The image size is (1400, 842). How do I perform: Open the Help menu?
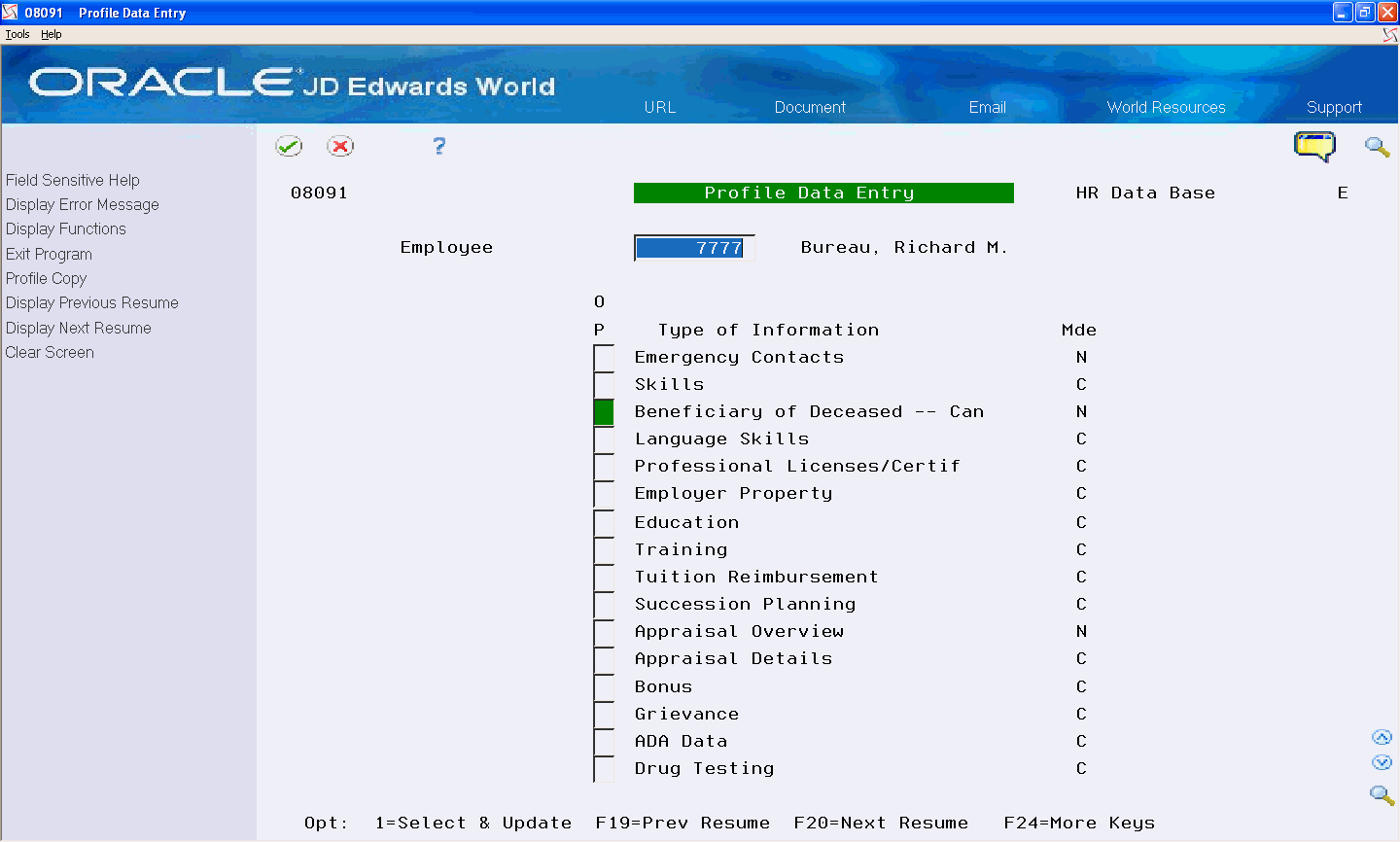[52, 34]
